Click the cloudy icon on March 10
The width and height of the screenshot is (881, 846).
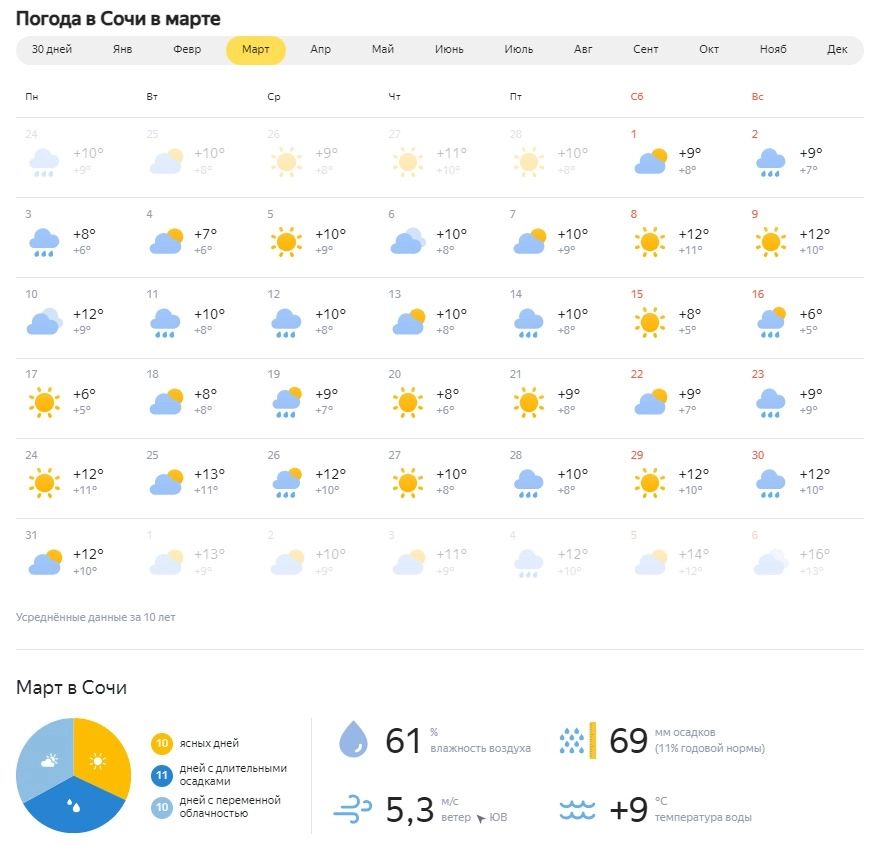44,322
